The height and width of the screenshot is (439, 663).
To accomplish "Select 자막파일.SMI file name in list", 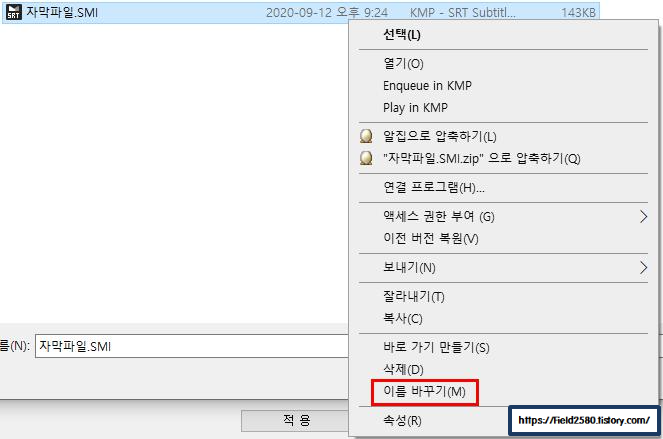I will 62,12.
